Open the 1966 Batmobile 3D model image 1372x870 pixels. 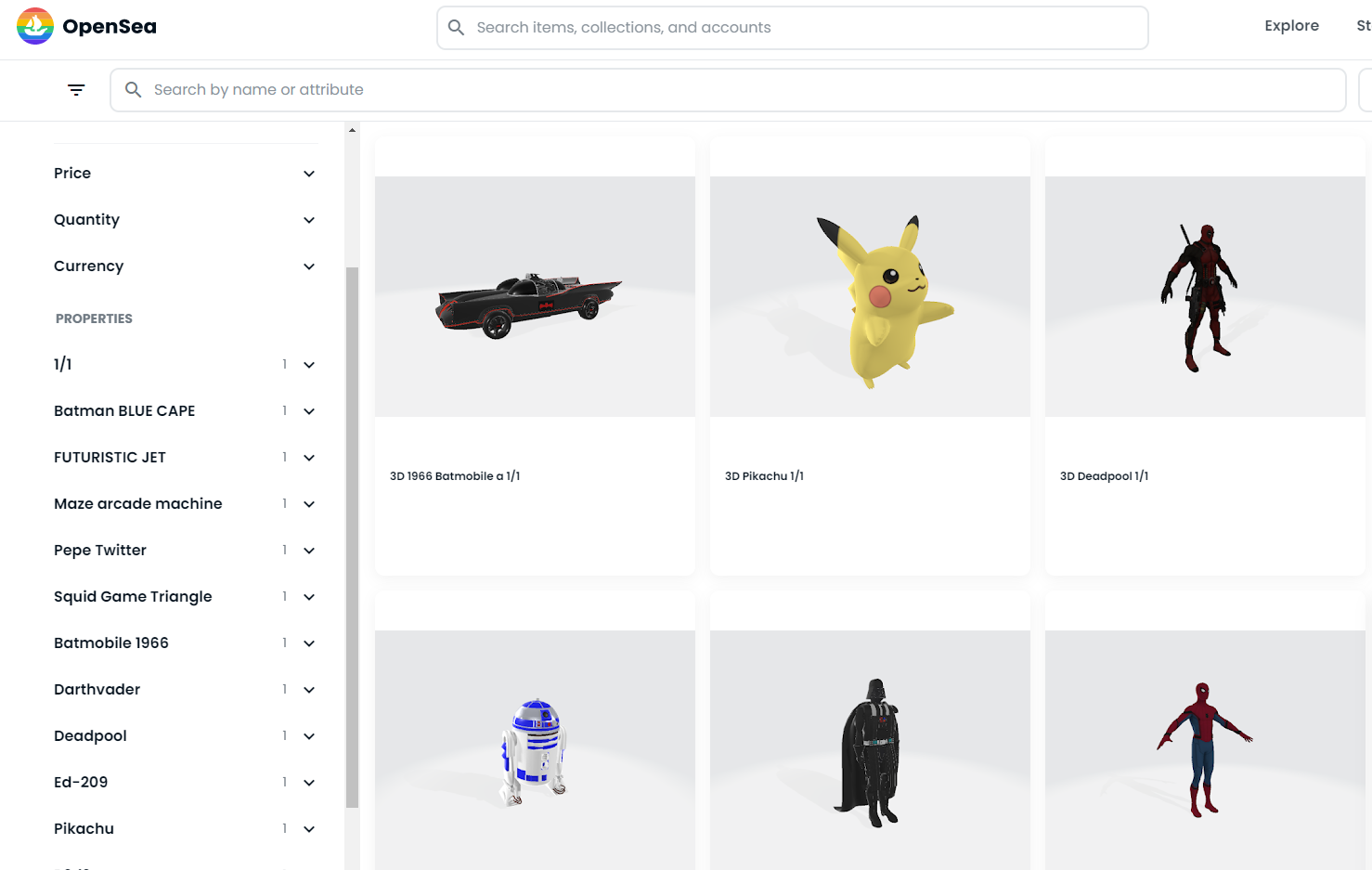click(535, 297)
